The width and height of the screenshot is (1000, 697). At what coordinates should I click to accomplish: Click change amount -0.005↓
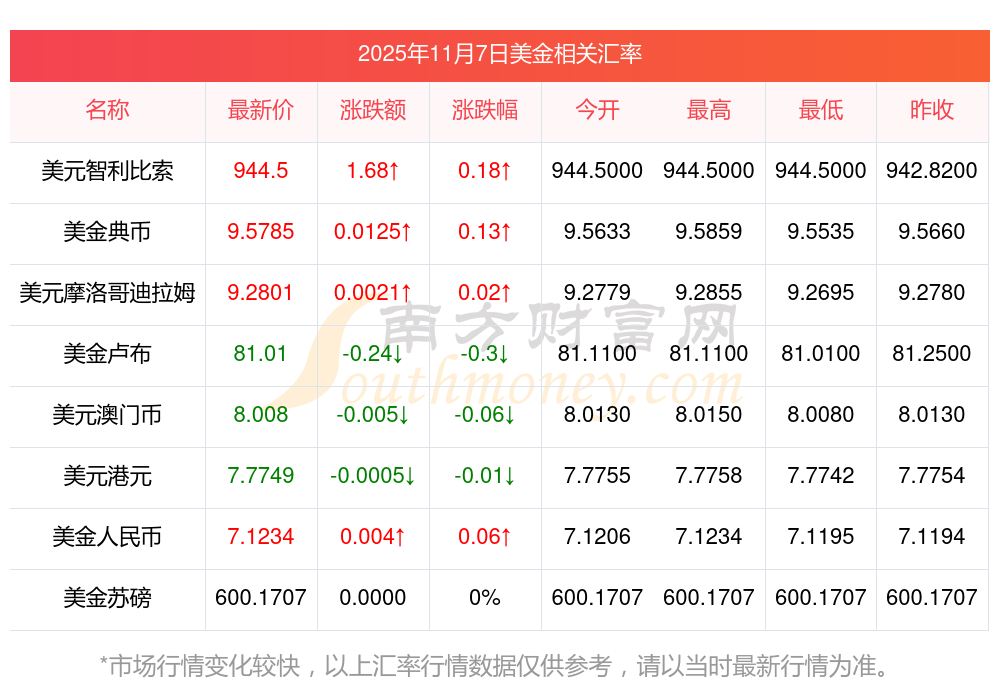coord(372,415)
